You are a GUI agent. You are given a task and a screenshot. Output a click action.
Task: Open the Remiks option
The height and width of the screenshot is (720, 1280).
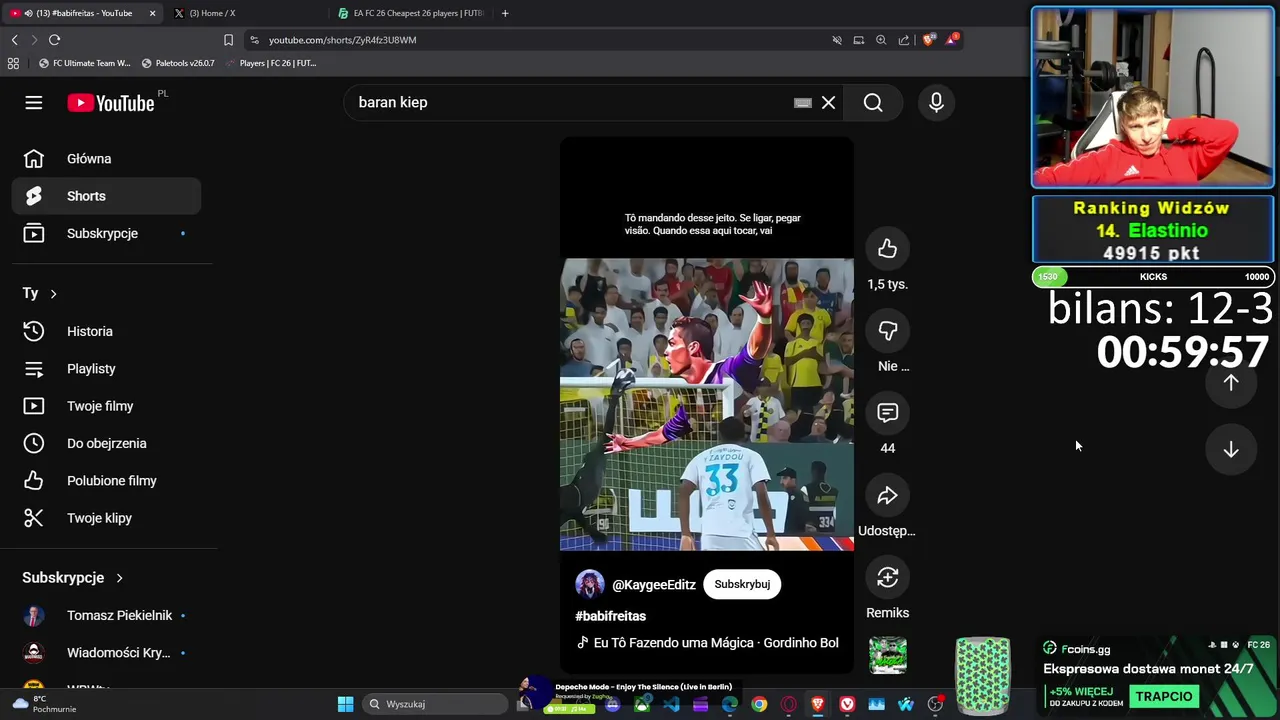coord(887,577)
